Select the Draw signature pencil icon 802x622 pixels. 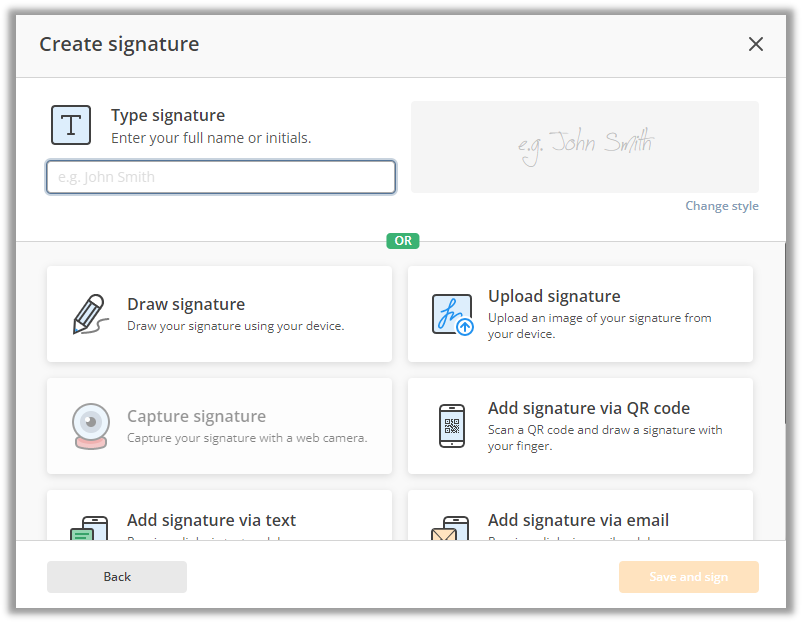tap(90, 314)
